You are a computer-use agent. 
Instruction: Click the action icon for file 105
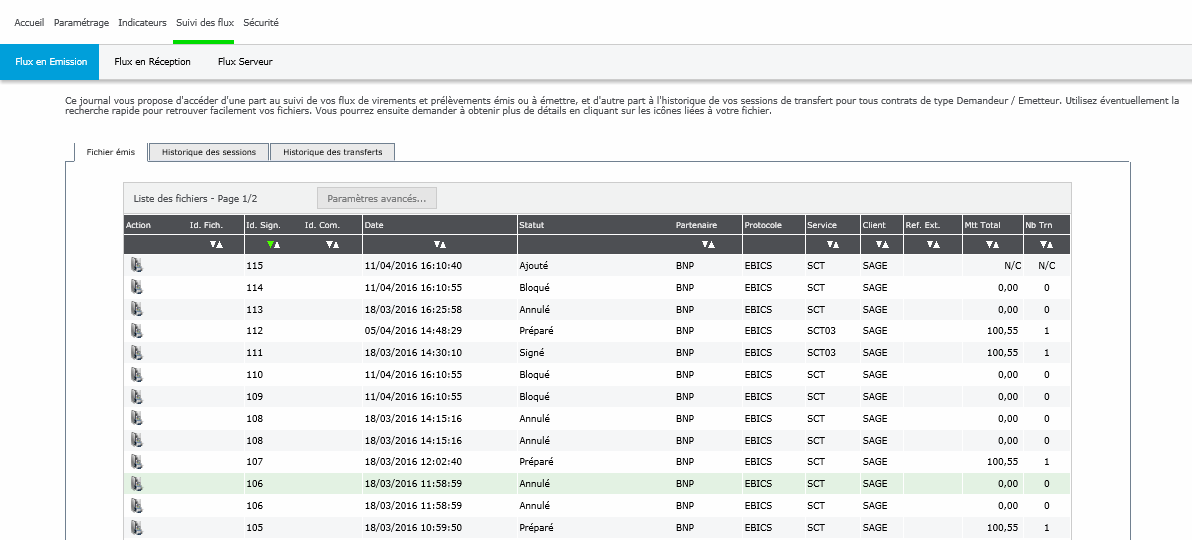click(x=137, y=527)
